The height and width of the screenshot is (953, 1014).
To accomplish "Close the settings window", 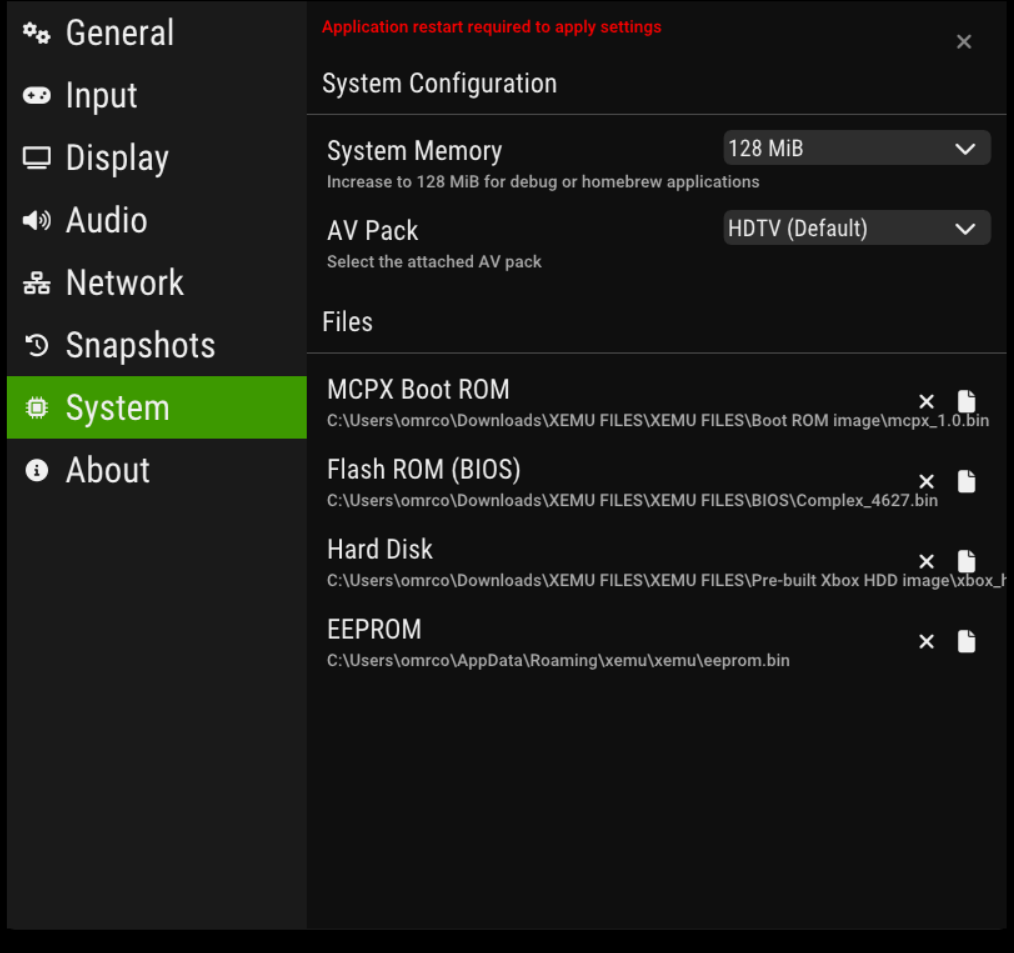I will (964, 41).
